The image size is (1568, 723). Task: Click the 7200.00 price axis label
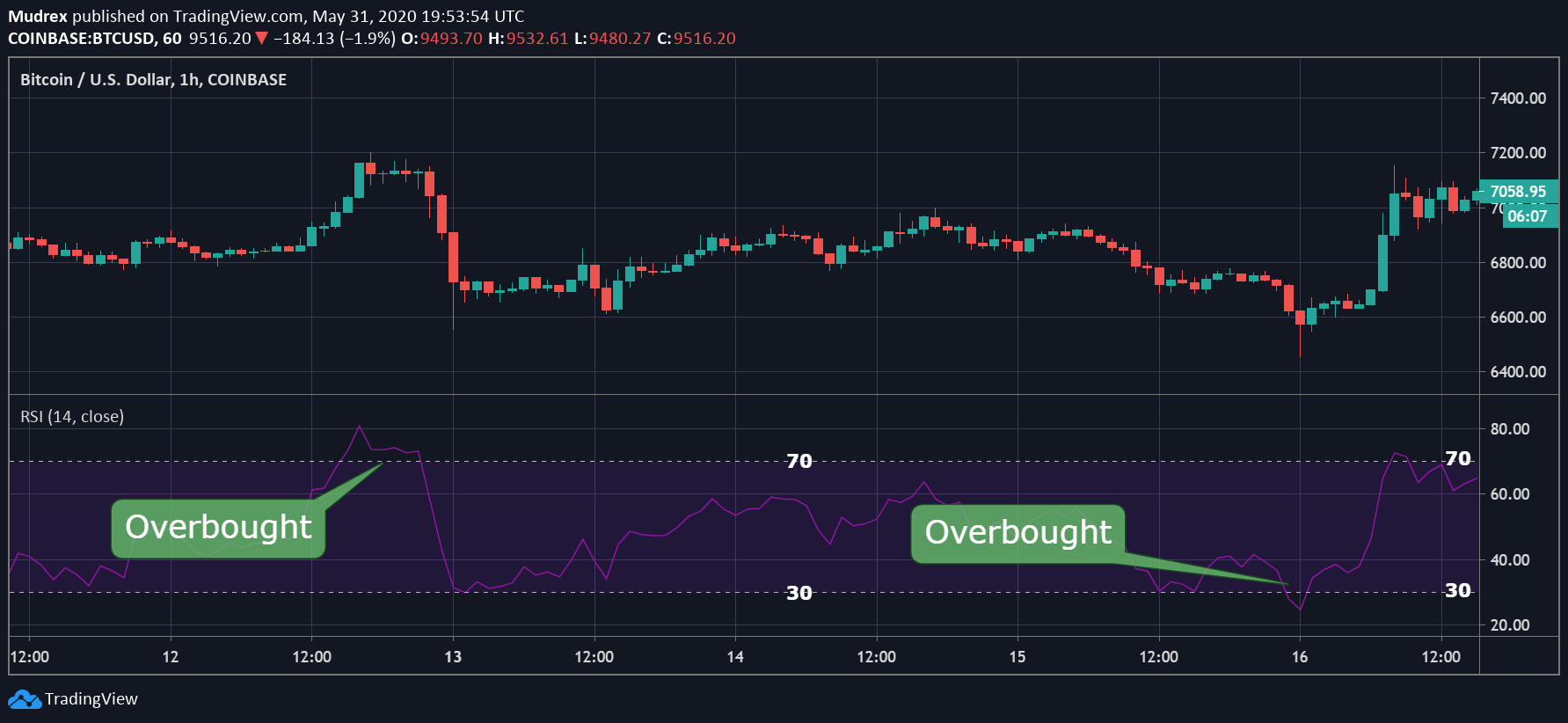1518,153
